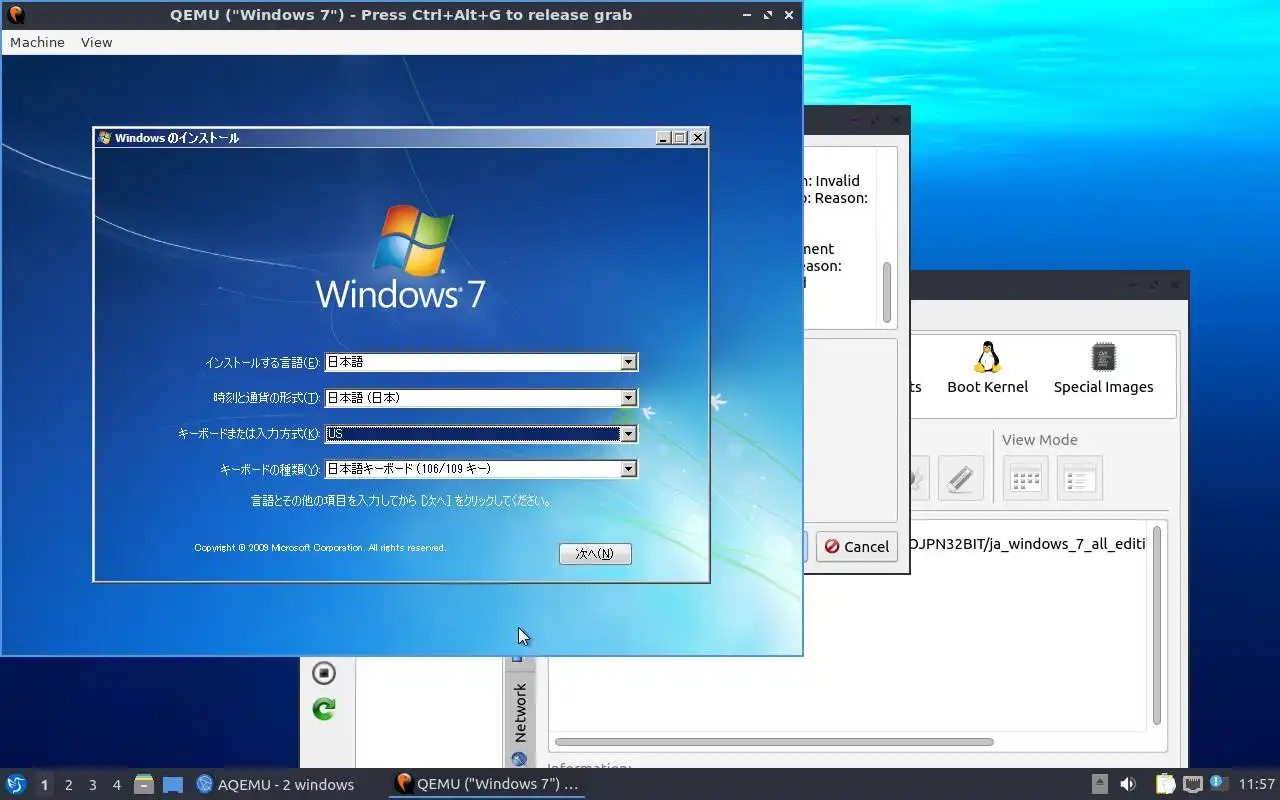This screenshot has width=1280, height=800.
Task: Open the keyboard type dropdown
Action: 481,469
